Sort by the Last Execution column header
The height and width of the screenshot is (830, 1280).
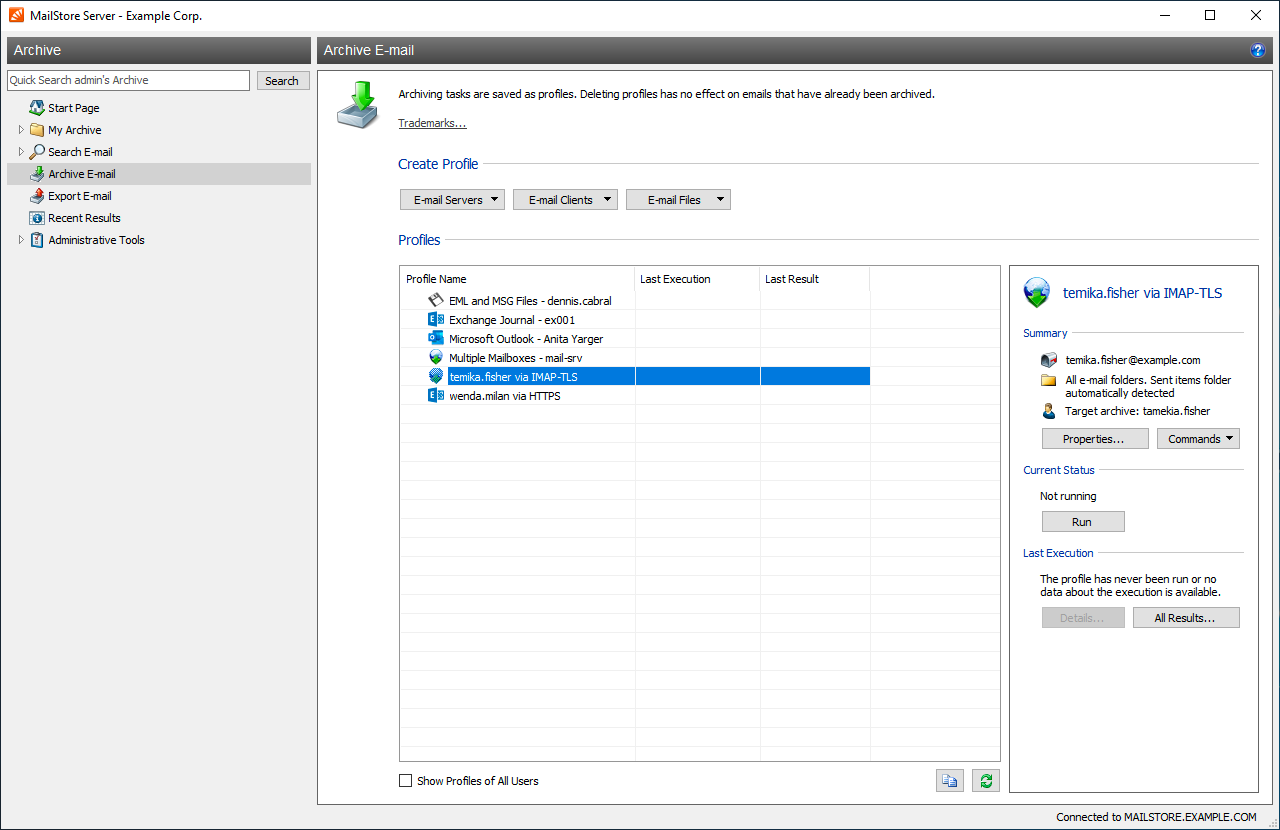coord(696,279)
